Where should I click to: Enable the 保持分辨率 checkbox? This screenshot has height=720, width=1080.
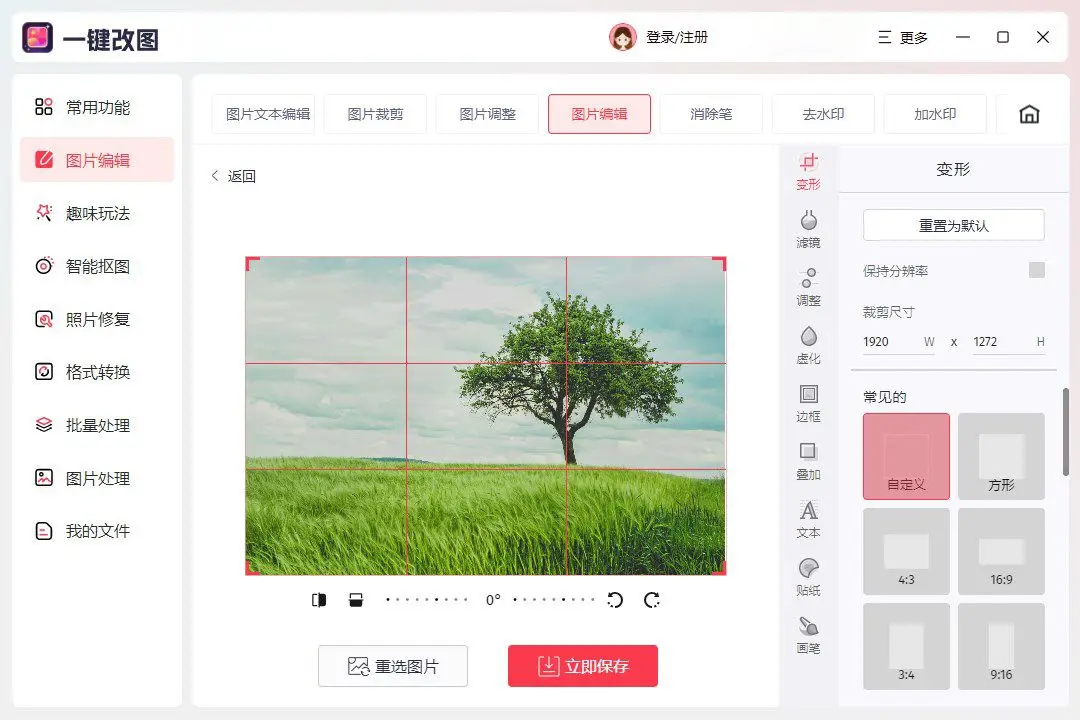1037,270
